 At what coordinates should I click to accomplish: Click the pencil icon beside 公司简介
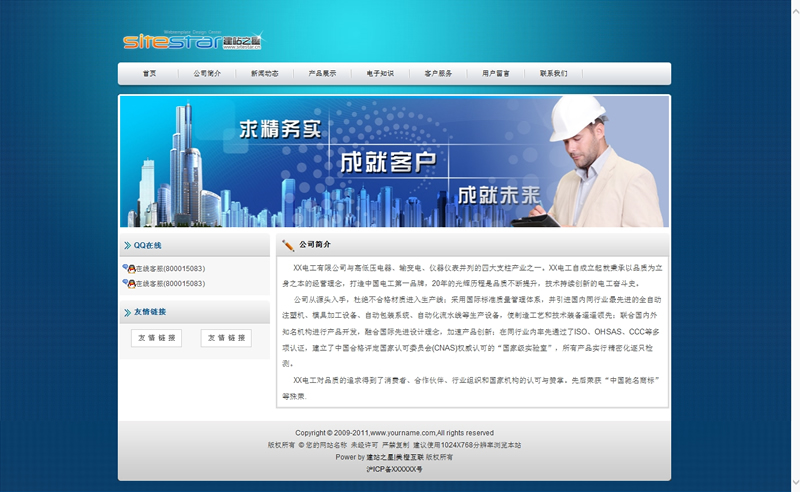tap(288, 245)
